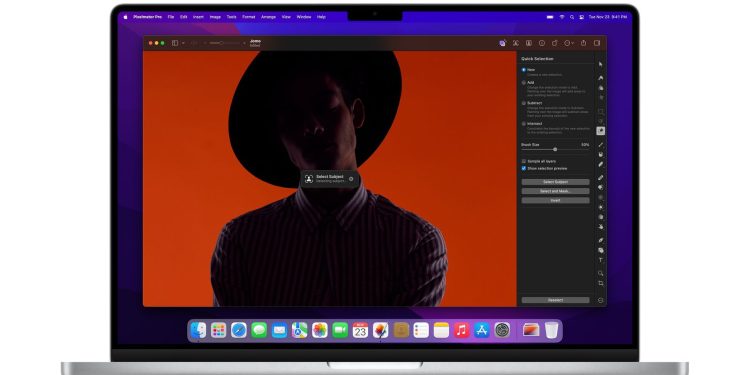Open the toolbar icon that has a dropdown chevron
Image resolution: width=750 pixels, height=375 pixels.
pyautogui.click(x=569, y=43)
